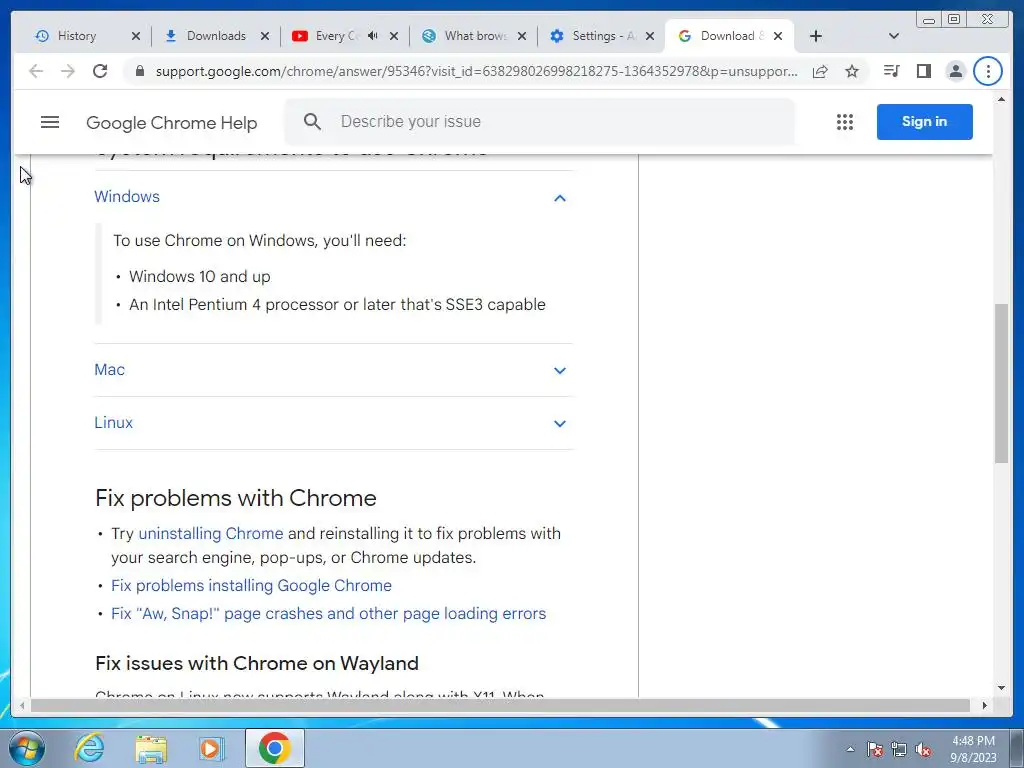This screenshot has height=768, width=1024.
Task: Click the horizontal scrollbar left arrow
Action: (x=22, y=705)
